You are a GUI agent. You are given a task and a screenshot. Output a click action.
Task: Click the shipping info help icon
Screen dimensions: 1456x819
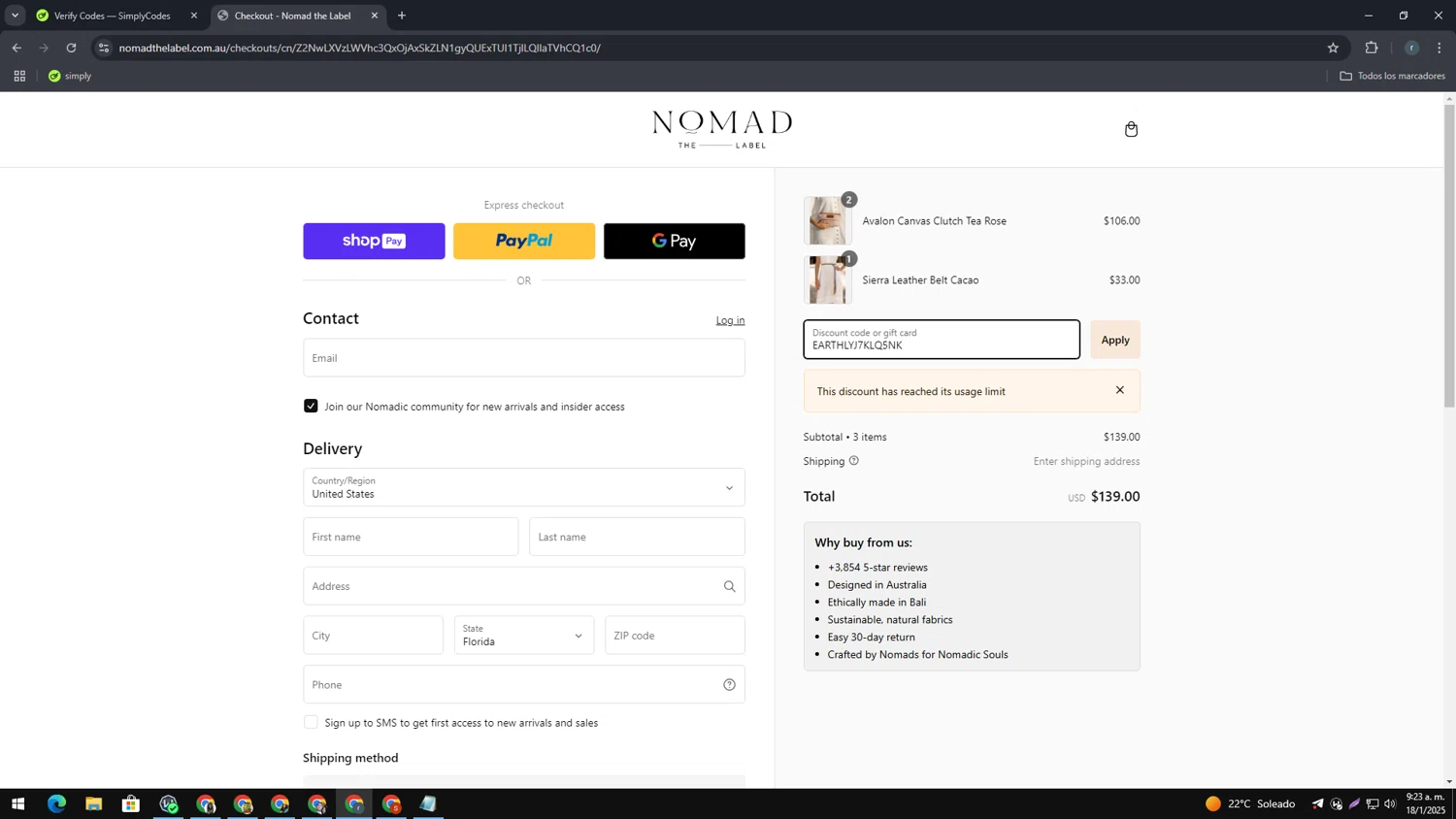[x=854, y=461]
